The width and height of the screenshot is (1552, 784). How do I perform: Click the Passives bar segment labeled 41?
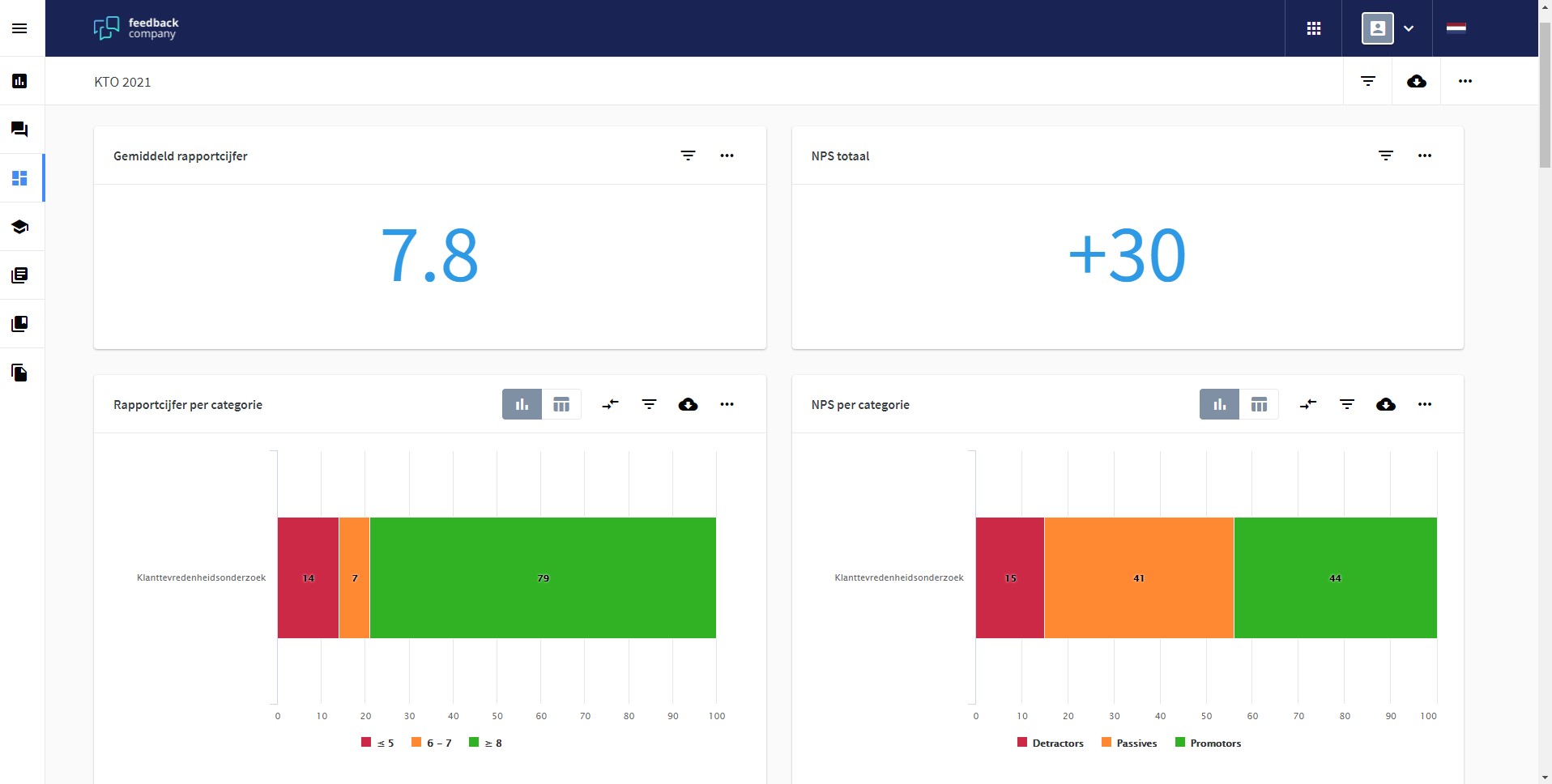coord(1139,577)
